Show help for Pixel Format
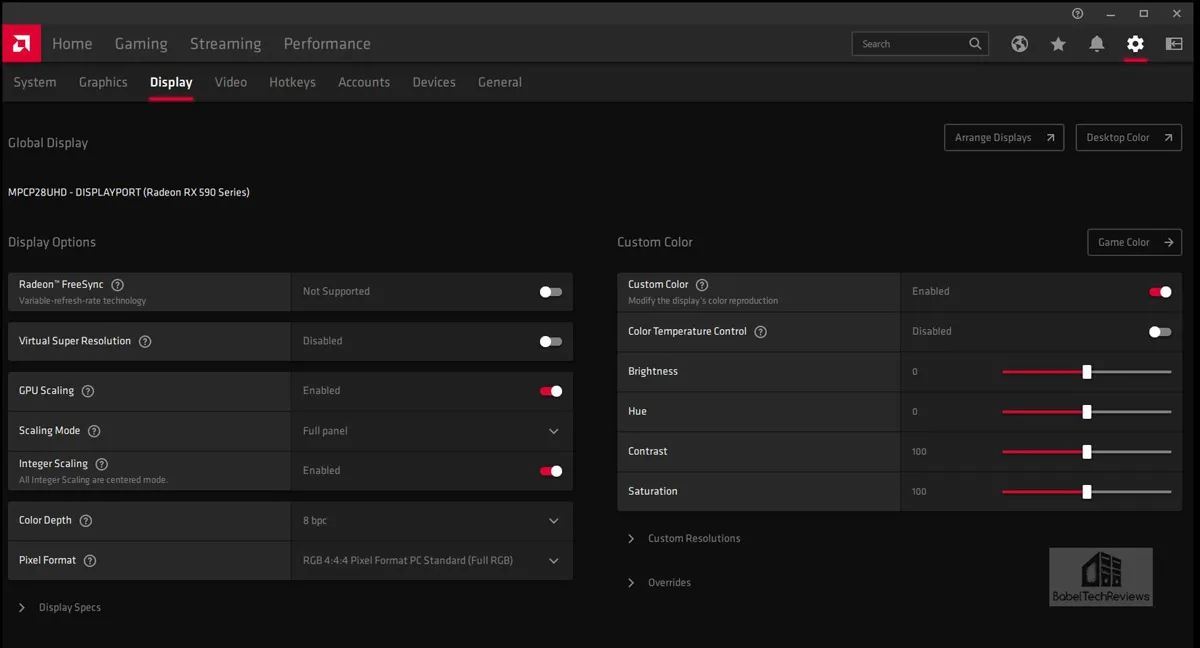Screen dimensions: 1200x648 pyautogui.click(x=90, y=561)
